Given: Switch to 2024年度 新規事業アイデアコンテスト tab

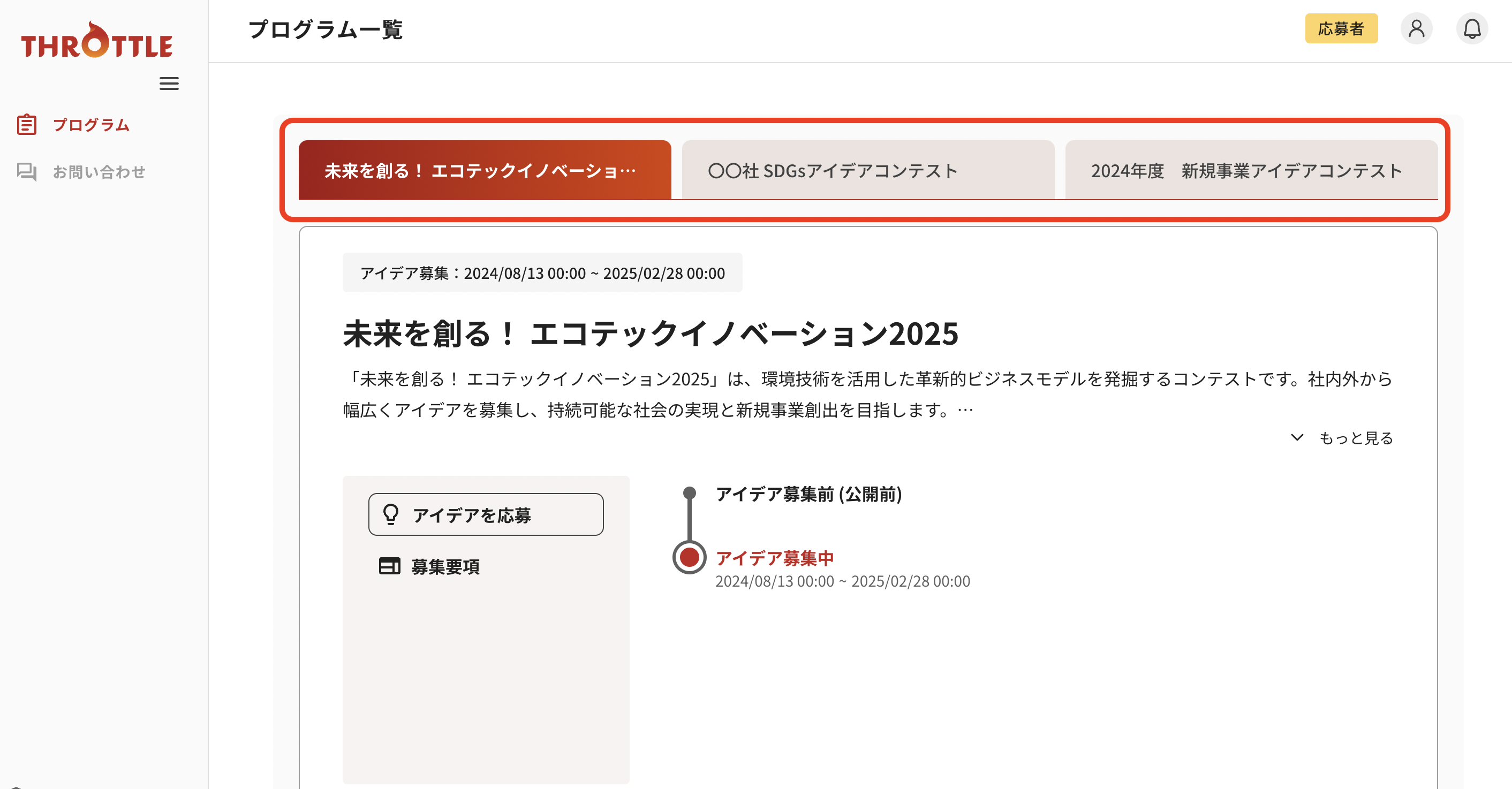Looking at the screenshot, I should pyautogui.click(x=1251, y=170).
